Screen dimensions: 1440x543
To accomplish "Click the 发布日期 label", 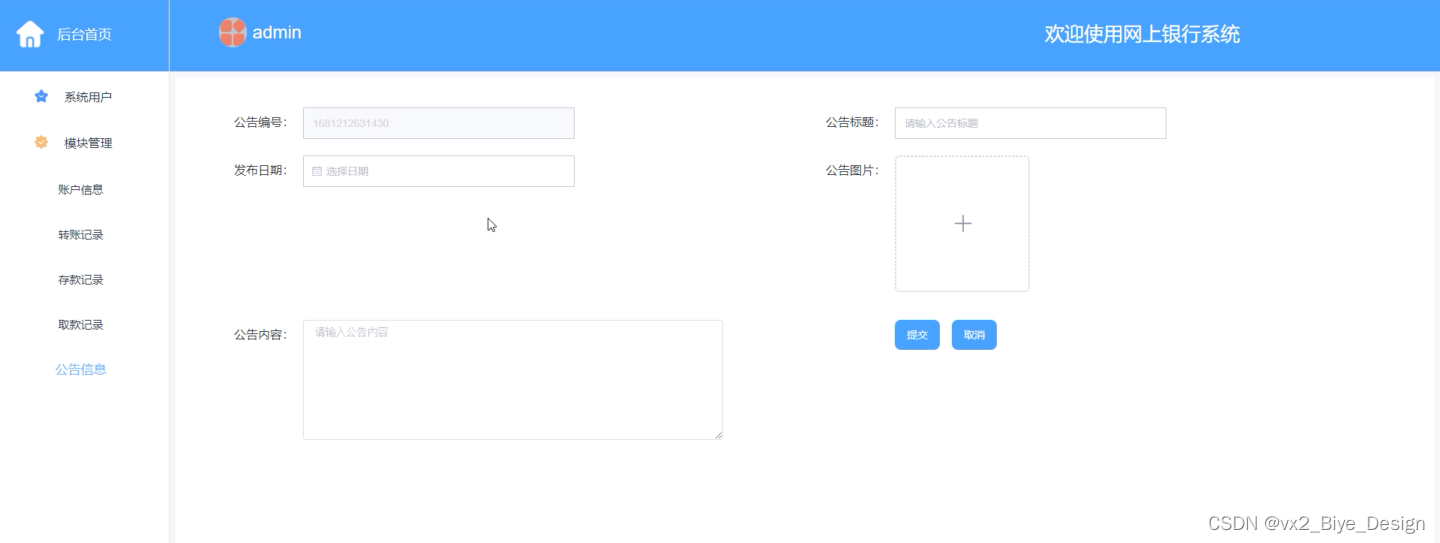I will click(260, 171).
